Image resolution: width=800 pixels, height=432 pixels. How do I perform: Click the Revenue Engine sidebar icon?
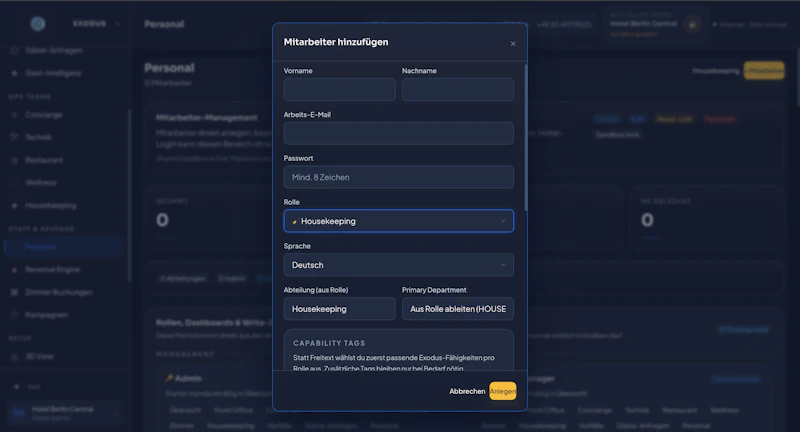point(14,269)
